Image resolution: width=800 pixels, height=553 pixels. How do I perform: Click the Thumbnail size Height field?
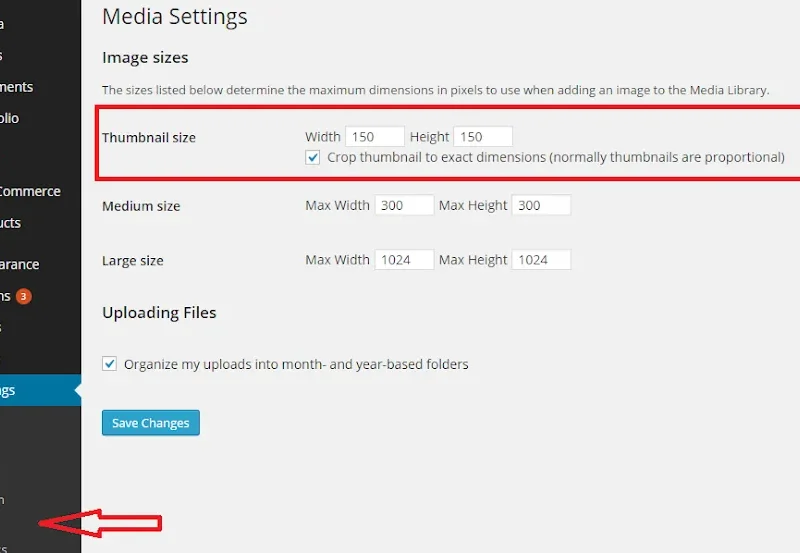click(x=482, y=137)
